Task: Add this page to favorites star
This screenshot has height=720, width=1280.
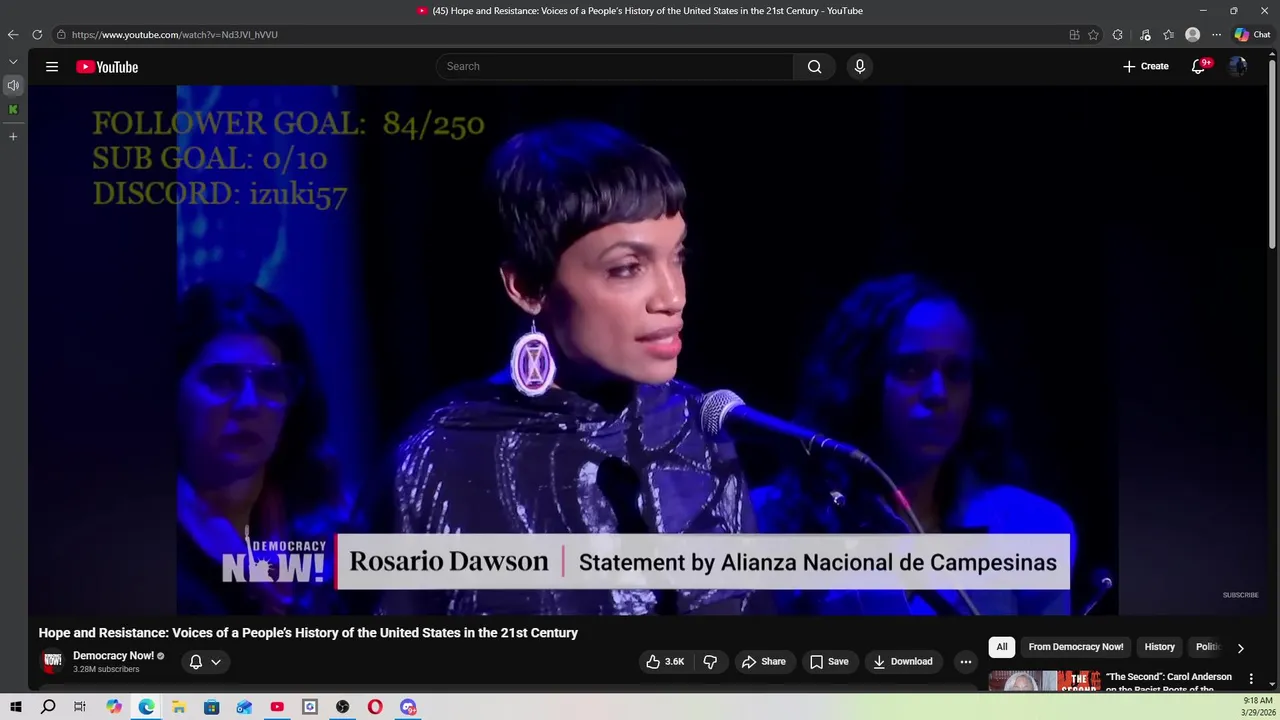Action: point(1093,35)
